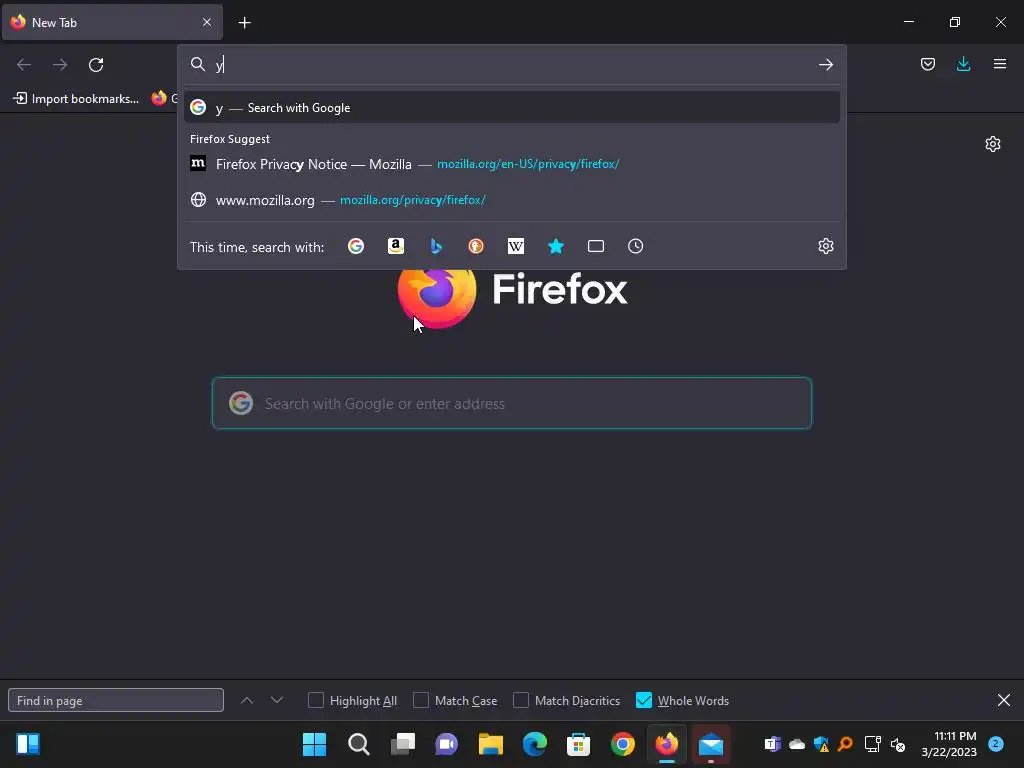The image size is (1024, 768).
Task: Search this time with Google
Action: [356, 246]
